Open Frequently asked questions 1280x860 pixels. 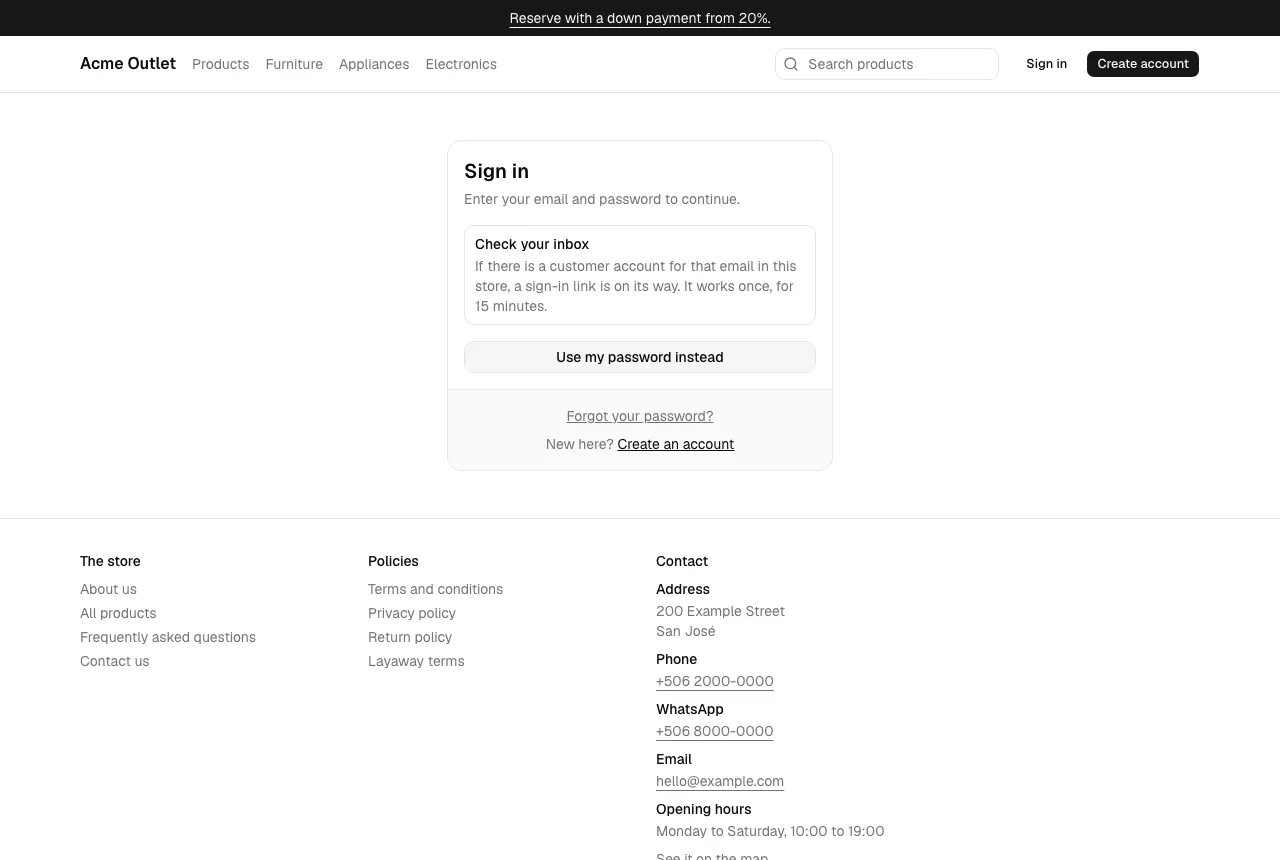168,637
